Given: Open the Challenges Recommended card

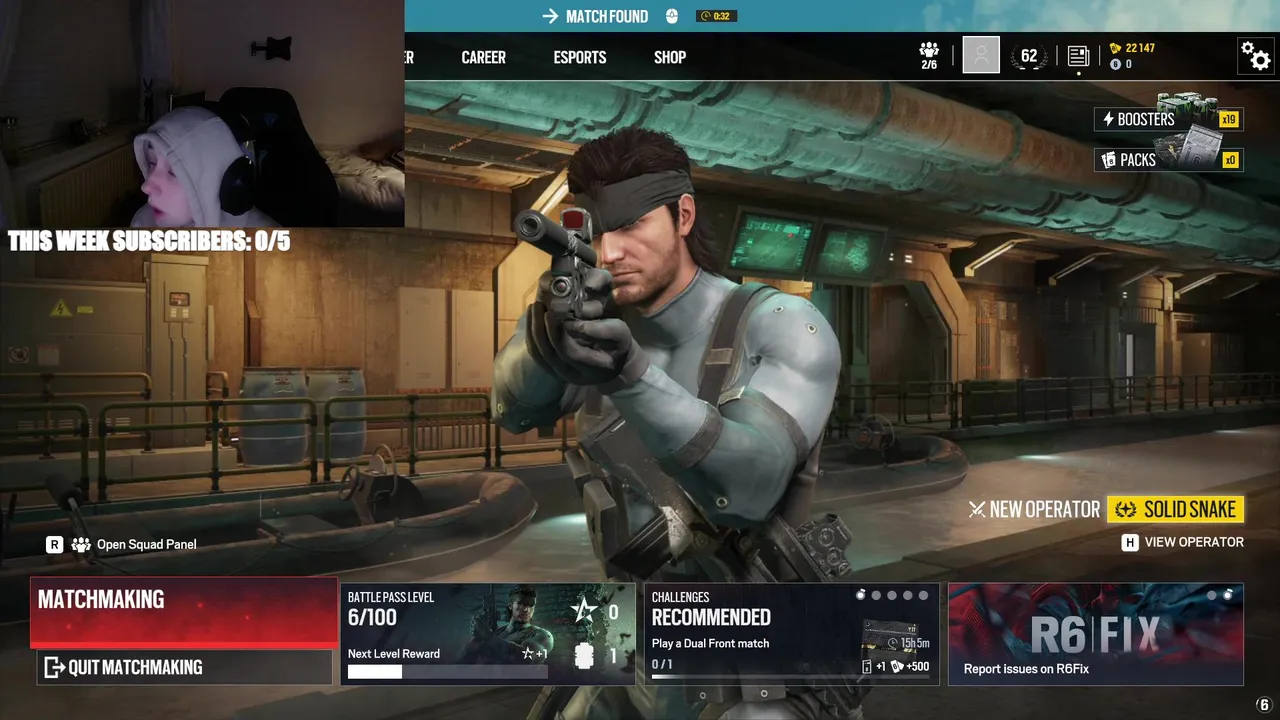Looking at the screenshot, I should click(x=791, y=634).
